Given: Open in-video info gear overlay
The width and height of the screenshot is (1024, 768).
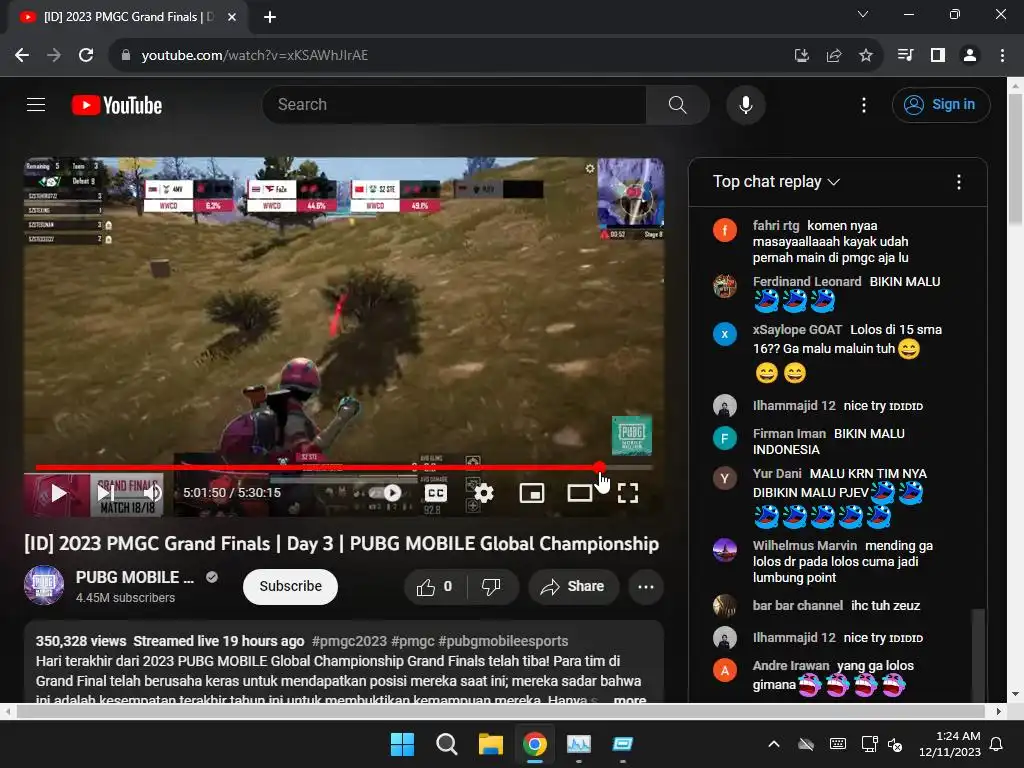Looking at the screenshot, I should coord(590,168).
